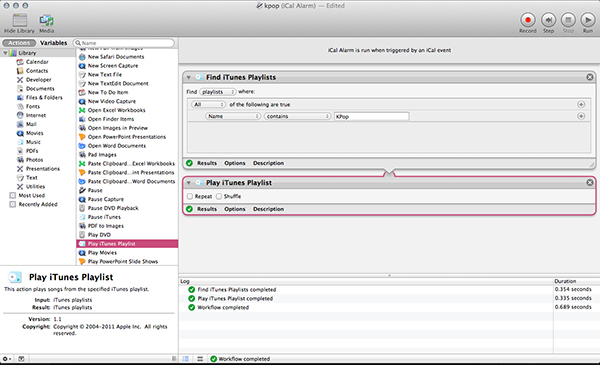This screenshot has height=365, width=600.
Task: Click the Run workflow icon
Action: click(x=588, y=20)
